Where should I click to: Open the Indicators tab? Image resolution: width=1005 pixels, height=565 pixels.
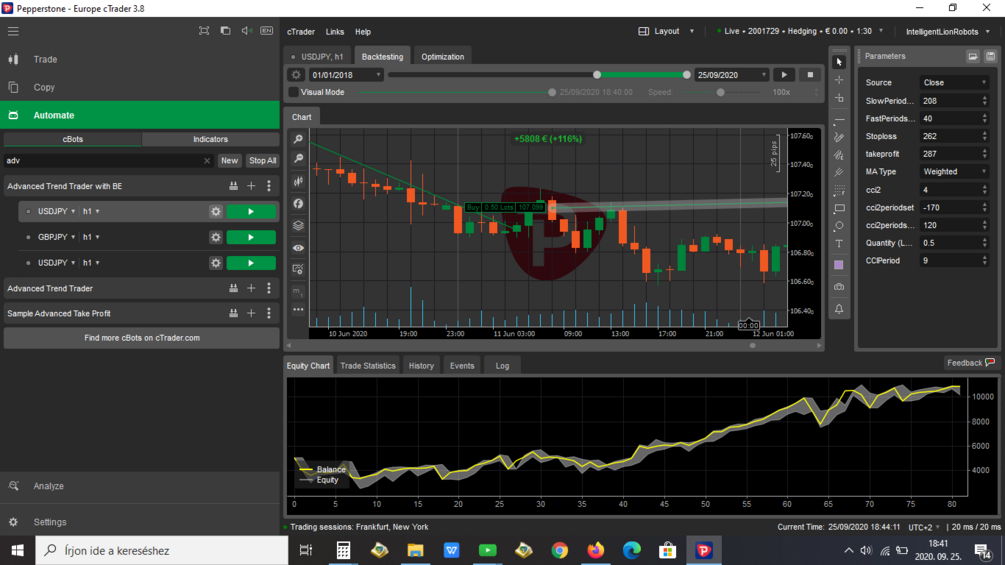click(210, 139)
